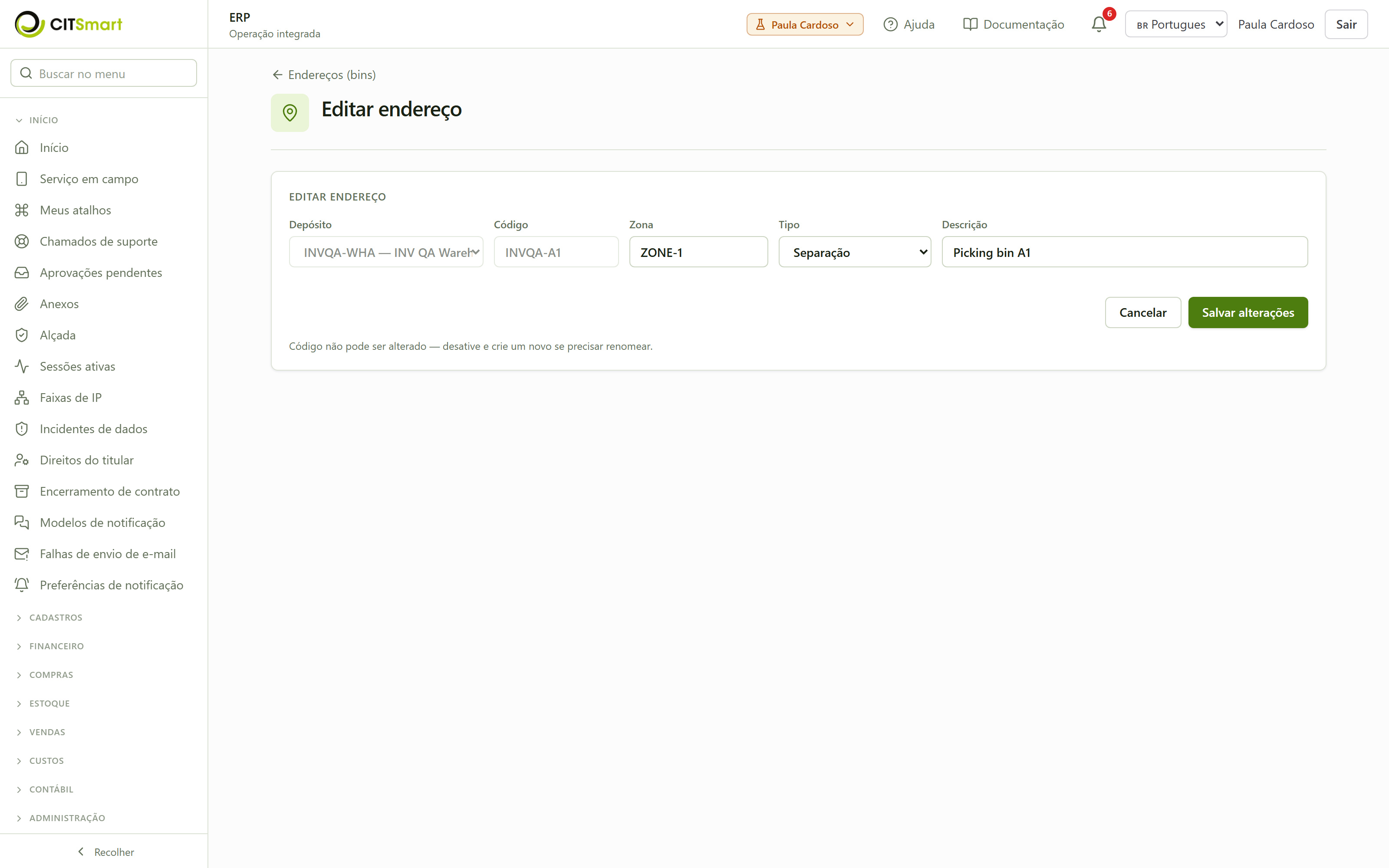Click the Sair logout button
Viewport: 1389px width, 868px height.
pos(1346,24)
